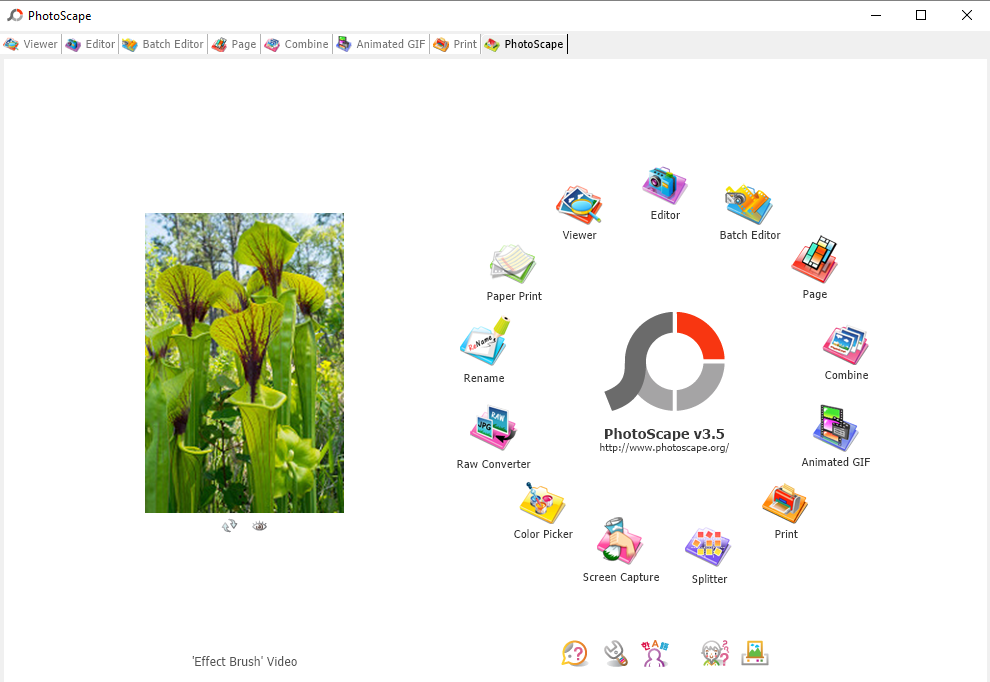Open the language selection icon

655,653
